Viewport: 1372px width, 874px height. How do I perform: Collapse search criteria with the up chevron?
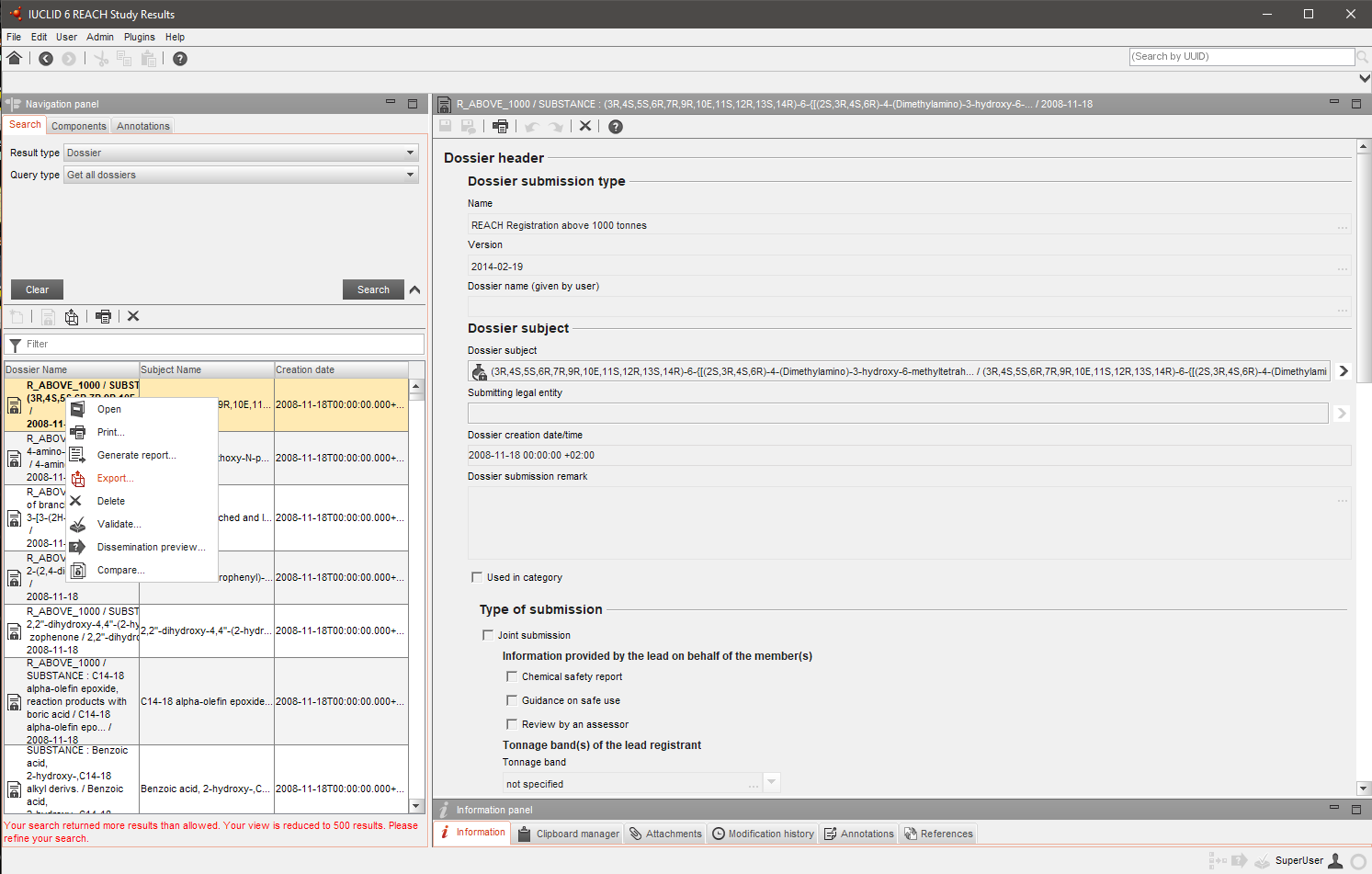pos(415,289)
